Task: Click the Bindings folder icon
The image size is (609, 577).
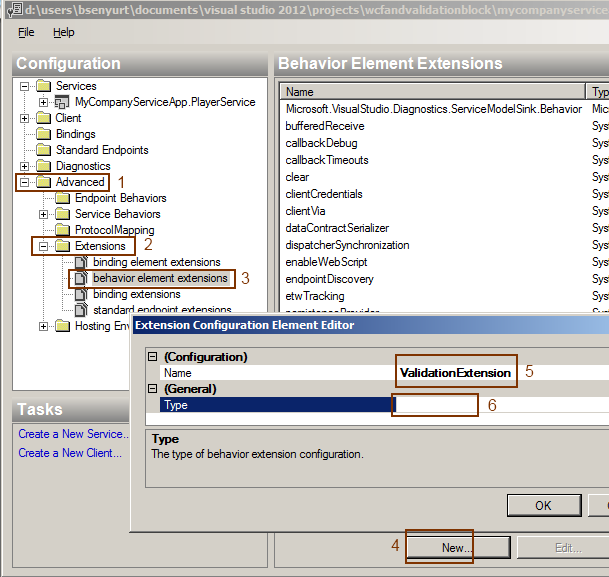Action: point(44,134)
